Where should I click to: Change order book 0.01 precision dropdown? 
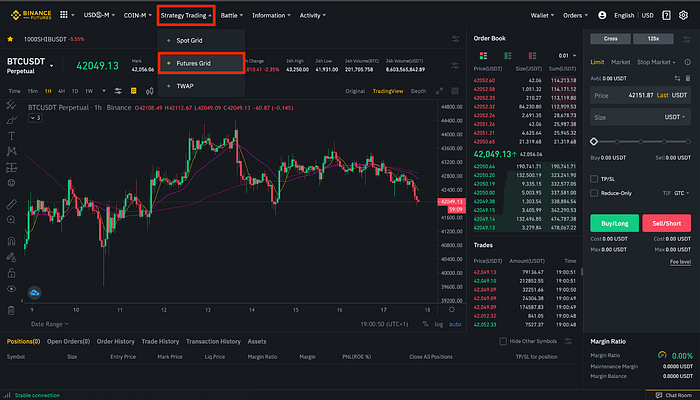pyautogui.click(x=567, y=56)
